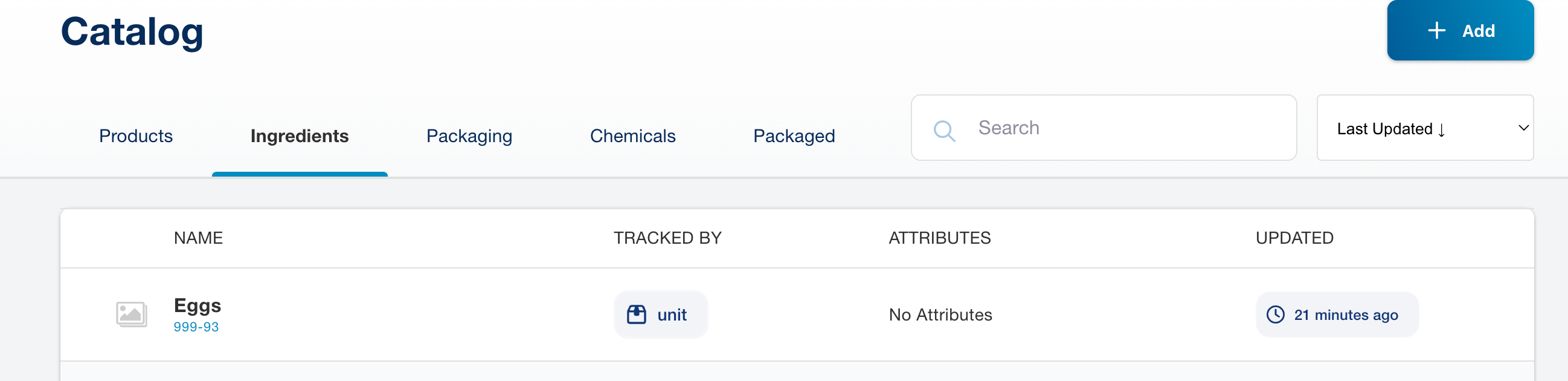Click the clock icon beside update time

coord(1275,314)
